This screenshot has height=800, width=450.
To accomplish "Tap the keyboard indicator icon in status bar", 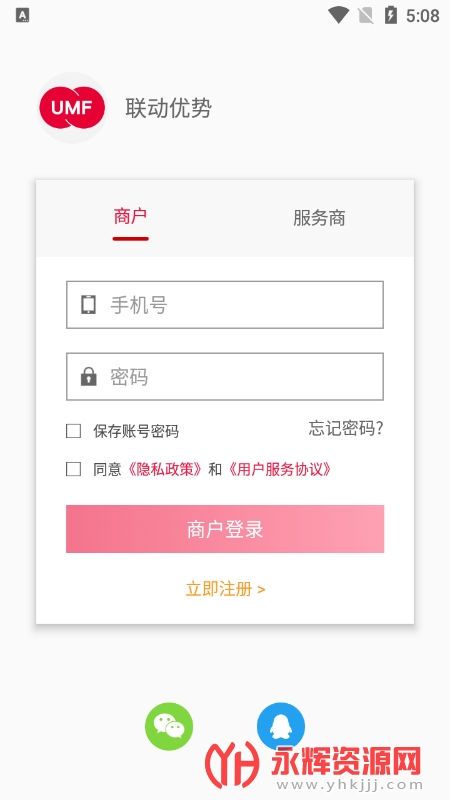I will tap(22, 16).
